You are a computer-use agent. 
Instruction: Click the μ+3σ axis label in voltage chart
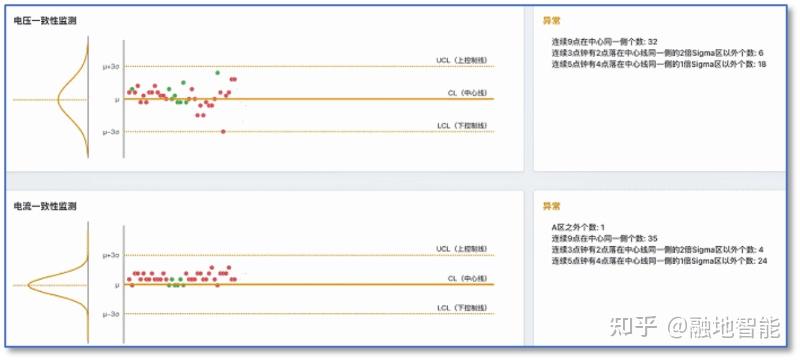(x=111, y=66)
